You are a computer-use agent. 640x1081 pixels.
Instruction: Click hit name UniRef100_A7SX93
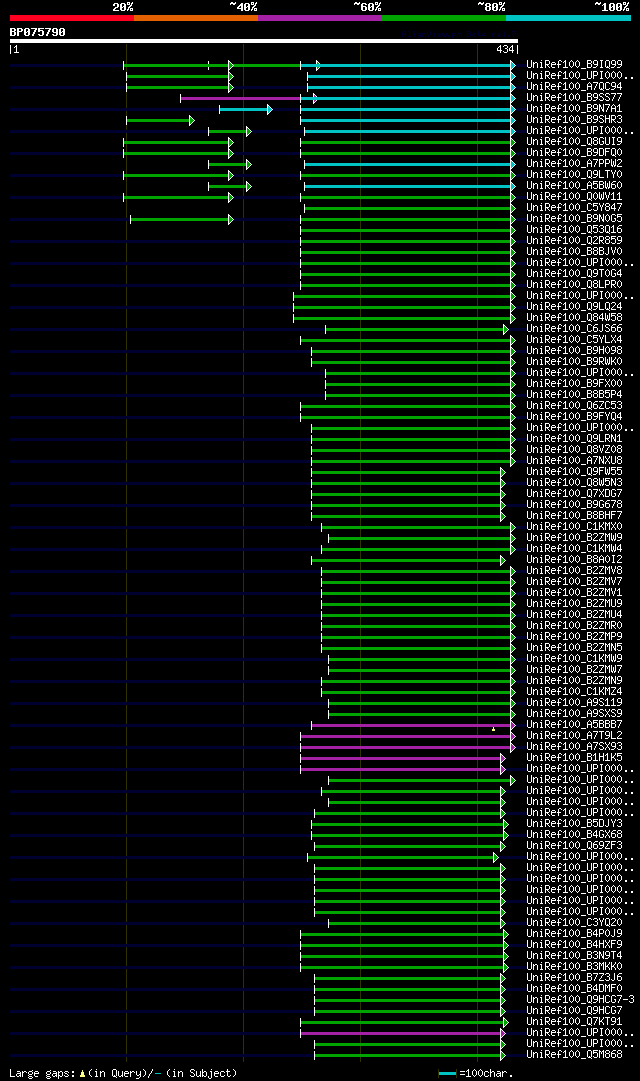point(574,747)
